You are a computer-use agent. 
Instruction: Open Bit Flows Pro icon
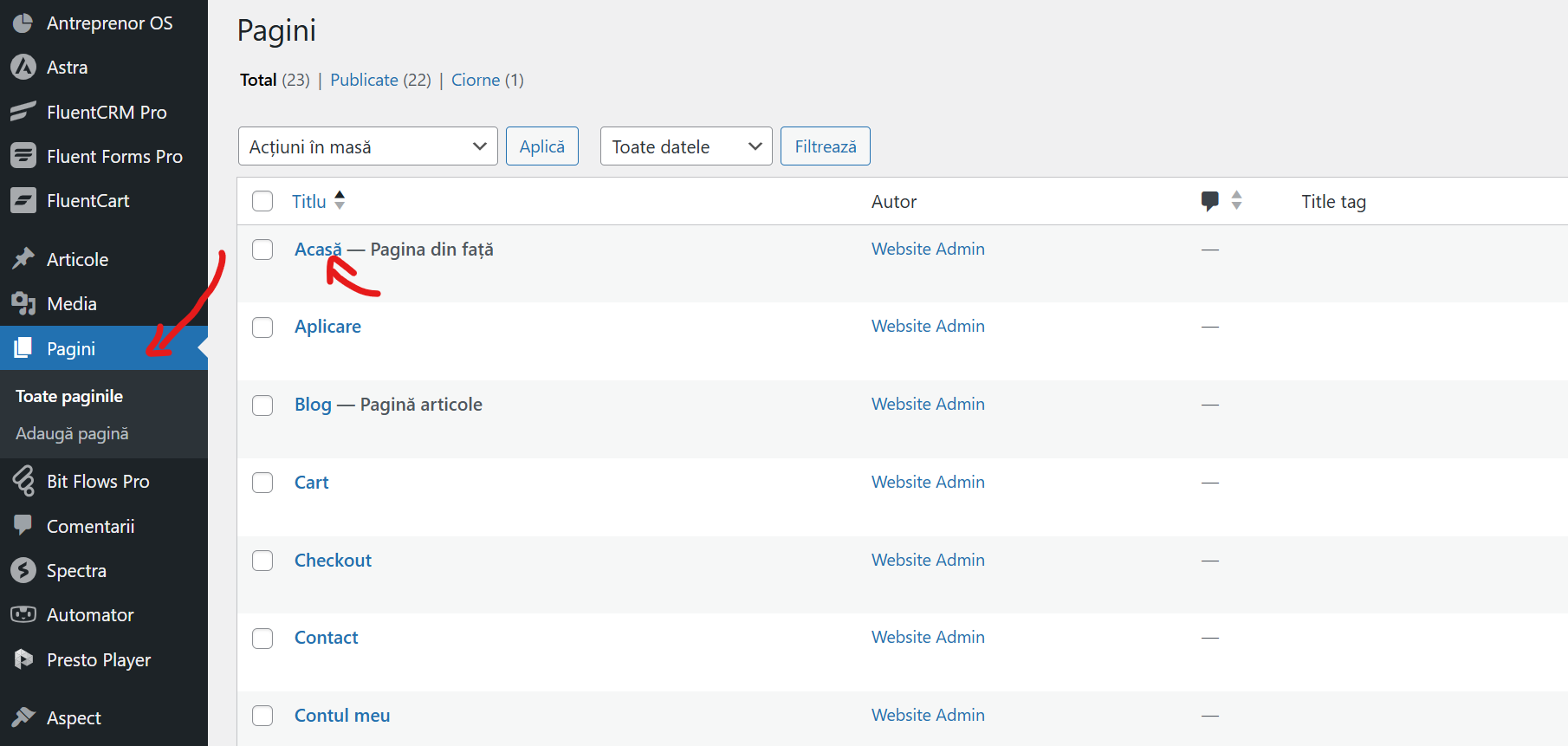coord(23,482)
